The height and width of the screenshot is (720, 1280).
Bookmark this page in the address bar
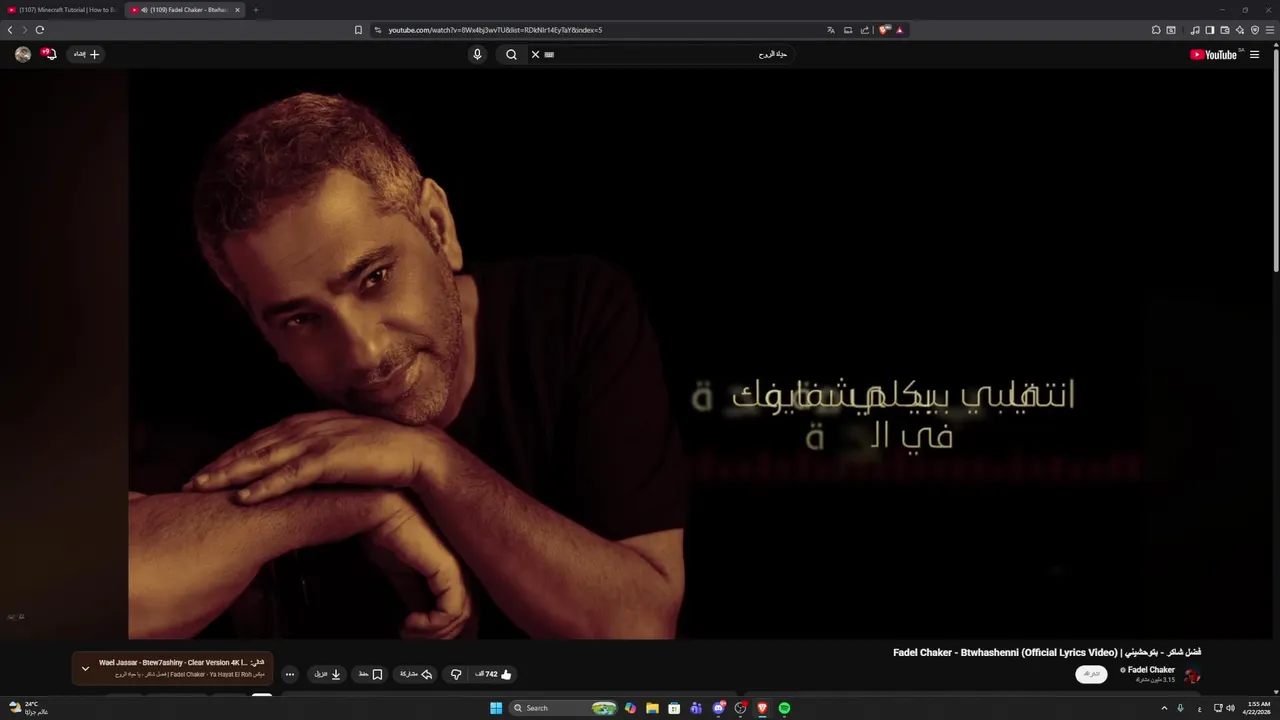358,30
